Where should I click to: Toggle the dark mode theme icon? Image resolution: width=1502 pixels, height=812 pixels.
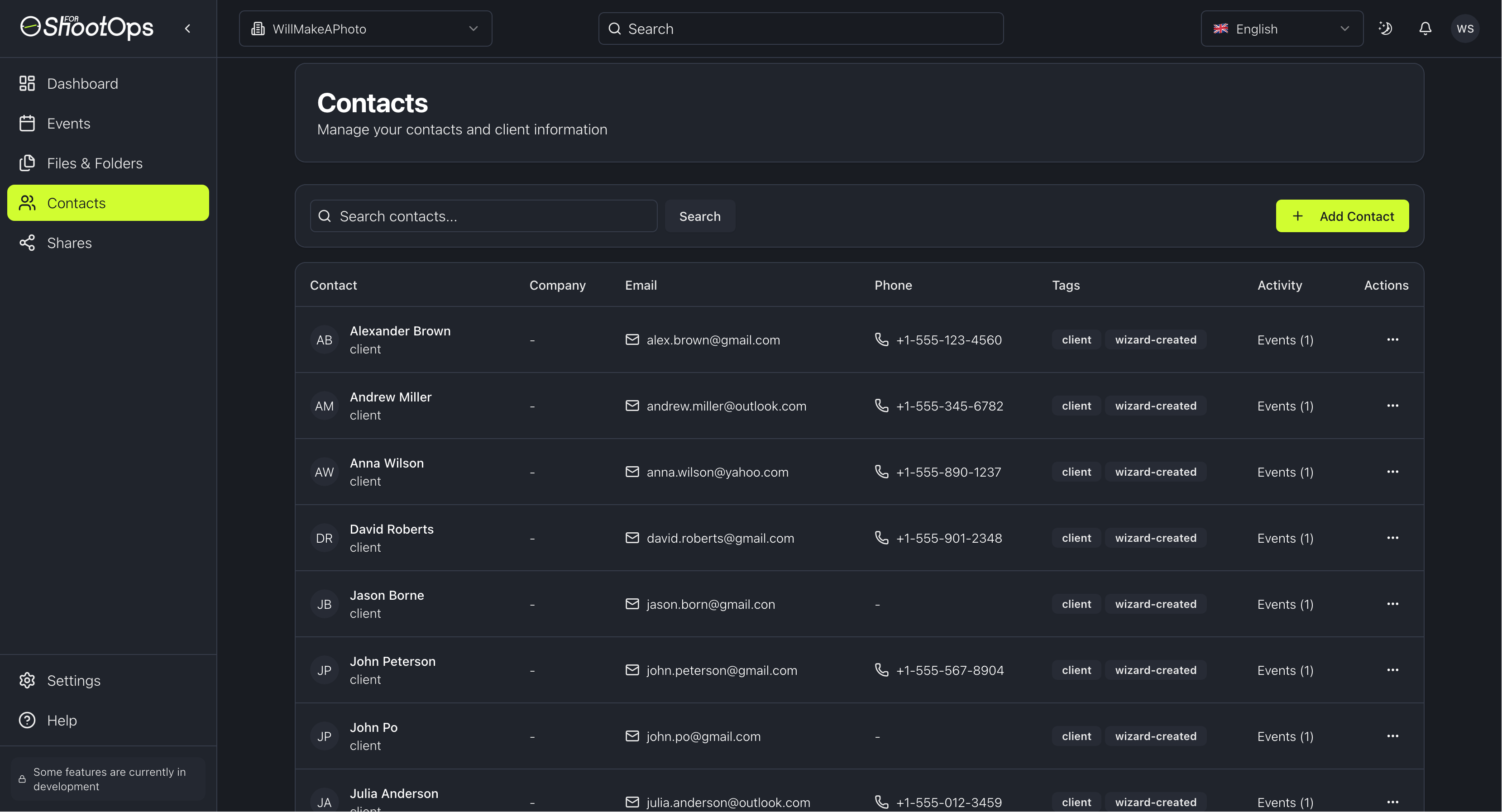point(1385,29)
